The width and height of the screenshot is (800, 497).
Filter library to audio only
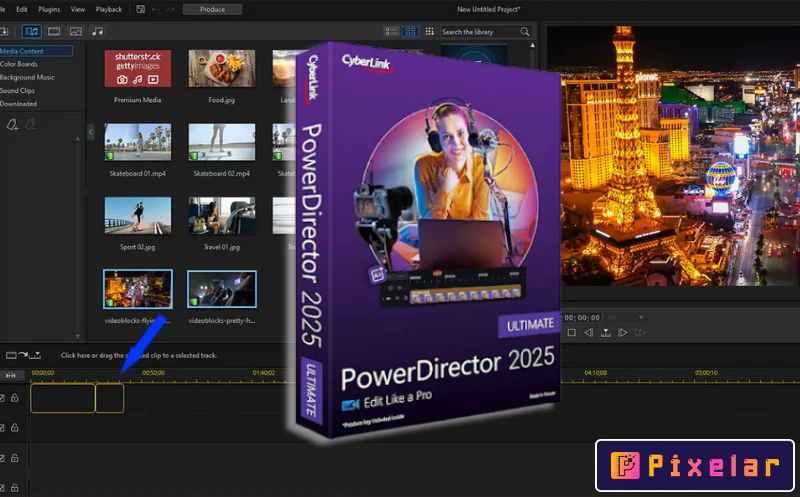point(97,32)
